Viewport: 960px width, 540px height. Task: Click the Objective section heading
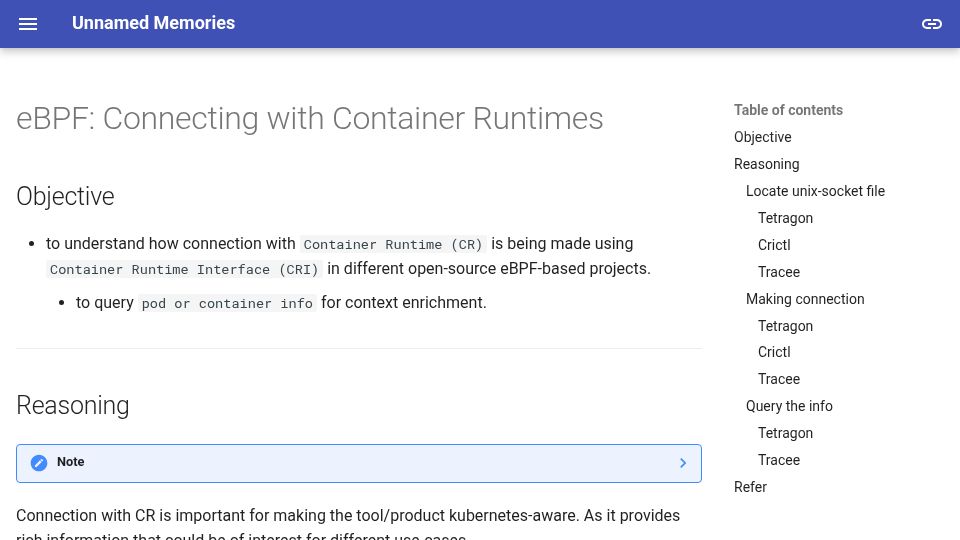[65, 197]
